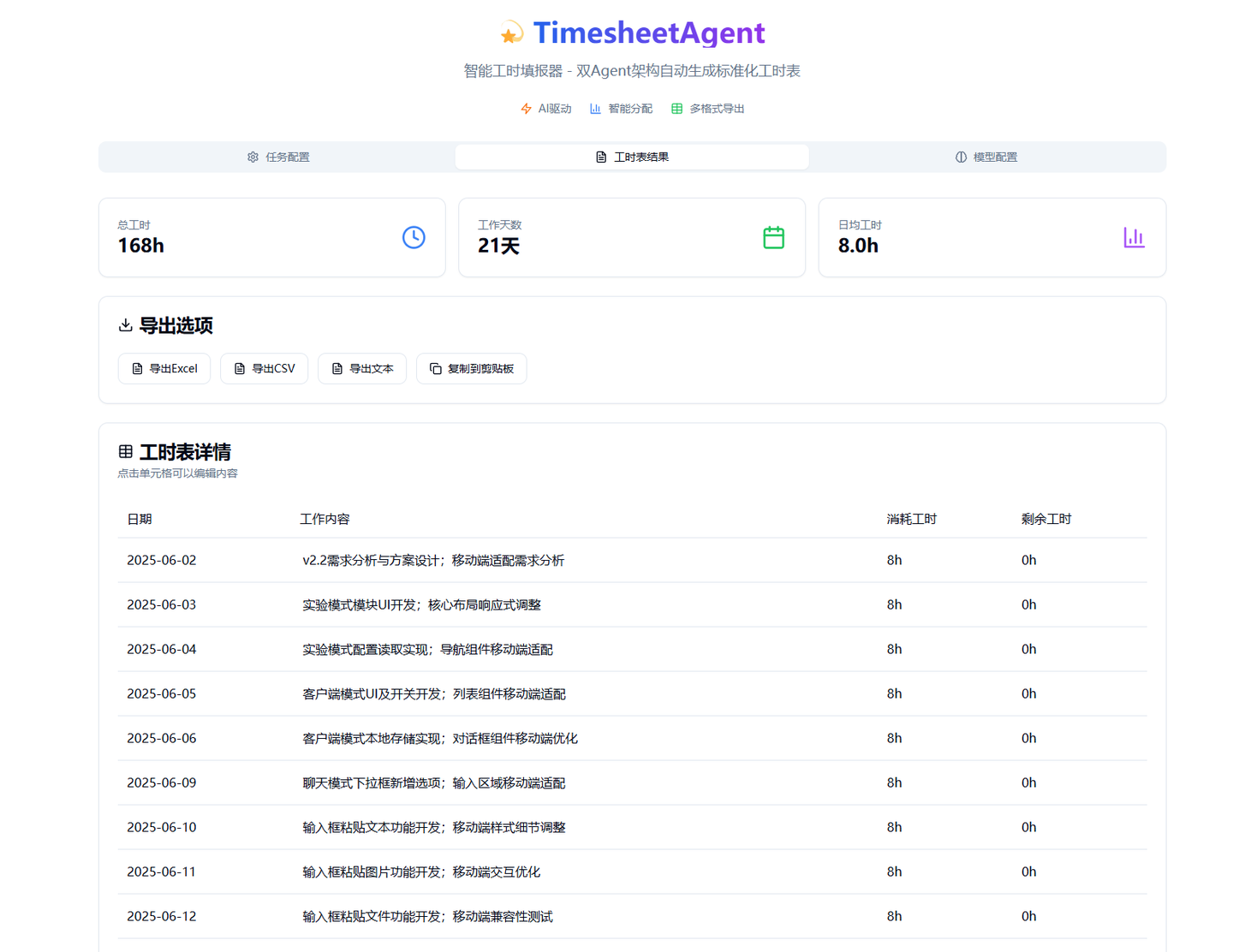Click the 导出CSV button
The width and height of the screenshot is (1233, 952).
(x=264, y=368)
